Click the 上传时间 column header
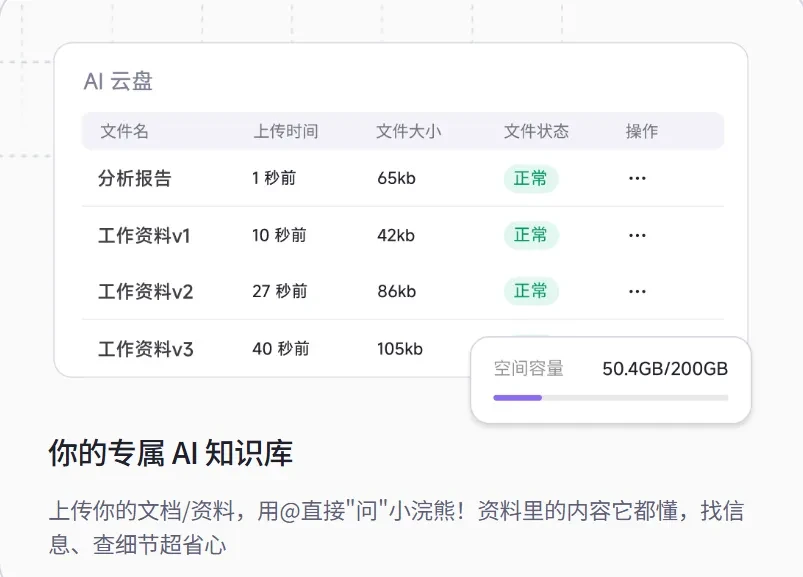 pyautogui.click(x=286, y=131)
